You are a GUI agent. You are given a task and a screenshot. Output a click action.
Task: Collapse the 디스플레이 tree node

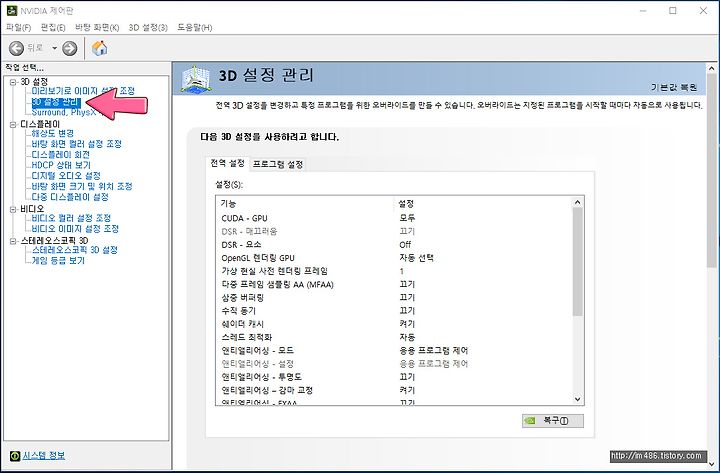coord(13,124)
